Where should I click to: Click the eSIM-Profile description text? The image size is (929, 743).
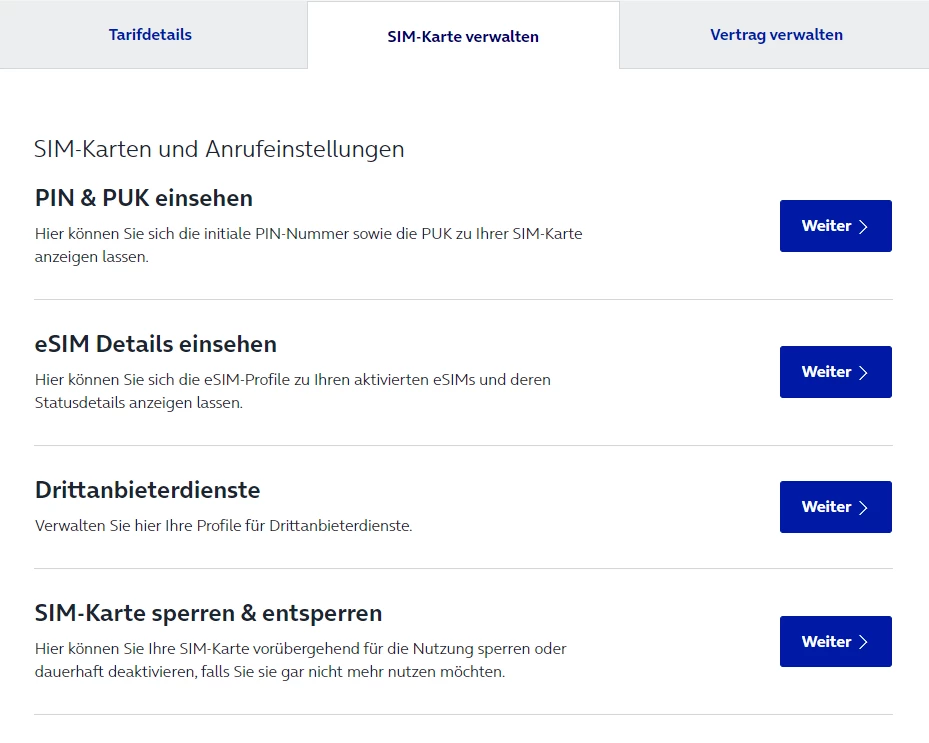pos(292,391)
